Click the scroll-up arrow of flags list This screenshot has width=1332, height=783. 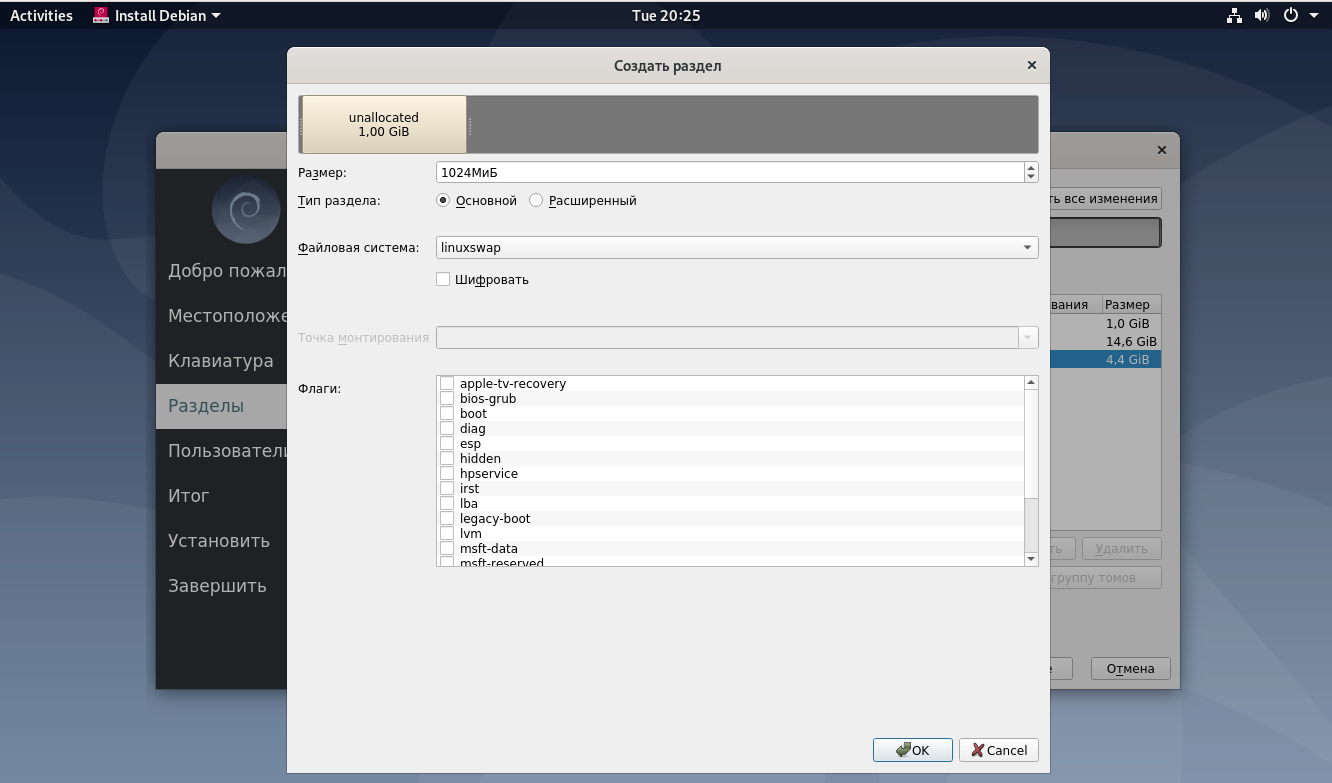[x=1031, y=383]
